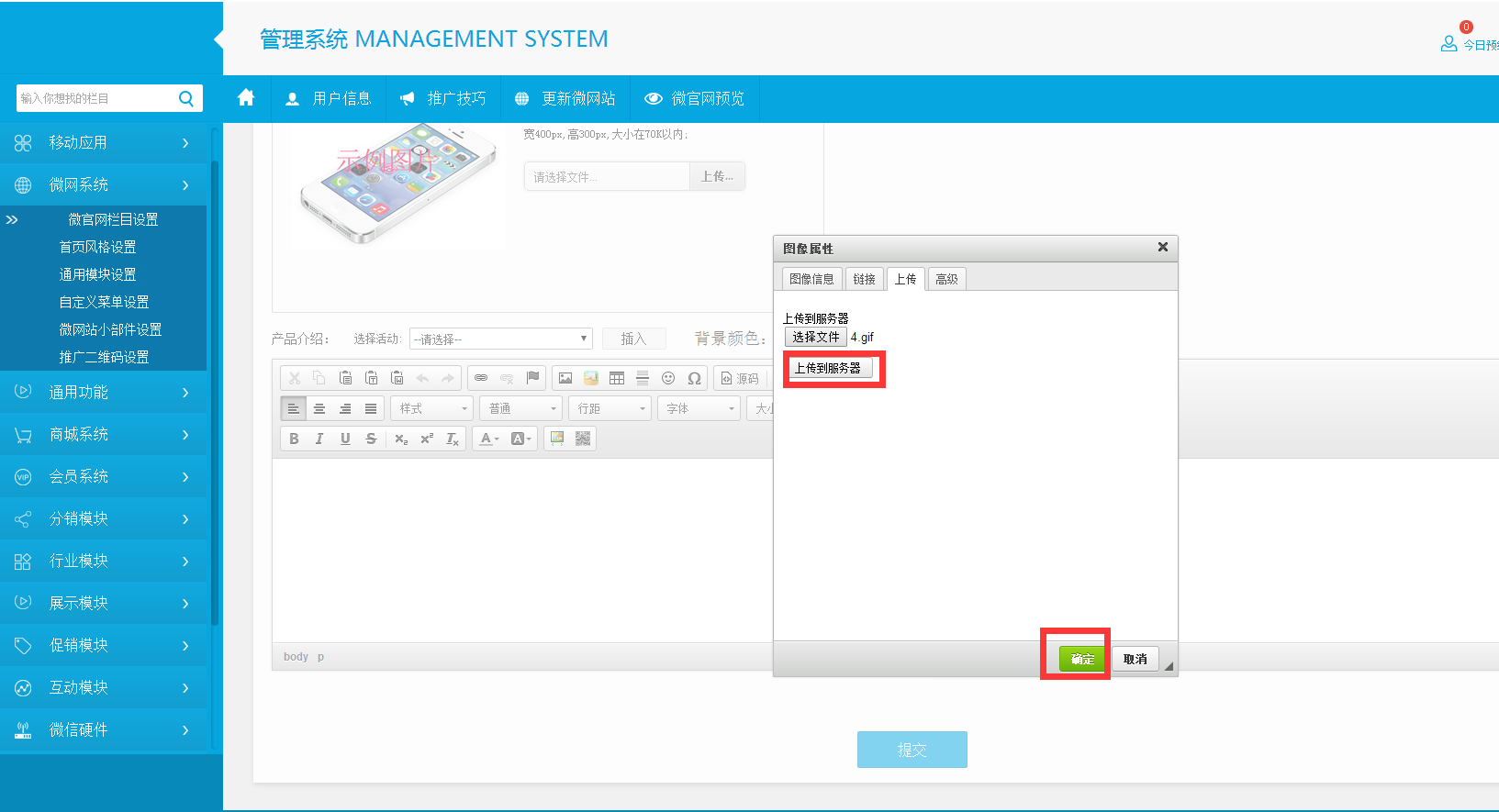The height and width of the screenshot is (812, 1499).
Task: Click the home icon in navigation bar
Action: pos(246,98)
